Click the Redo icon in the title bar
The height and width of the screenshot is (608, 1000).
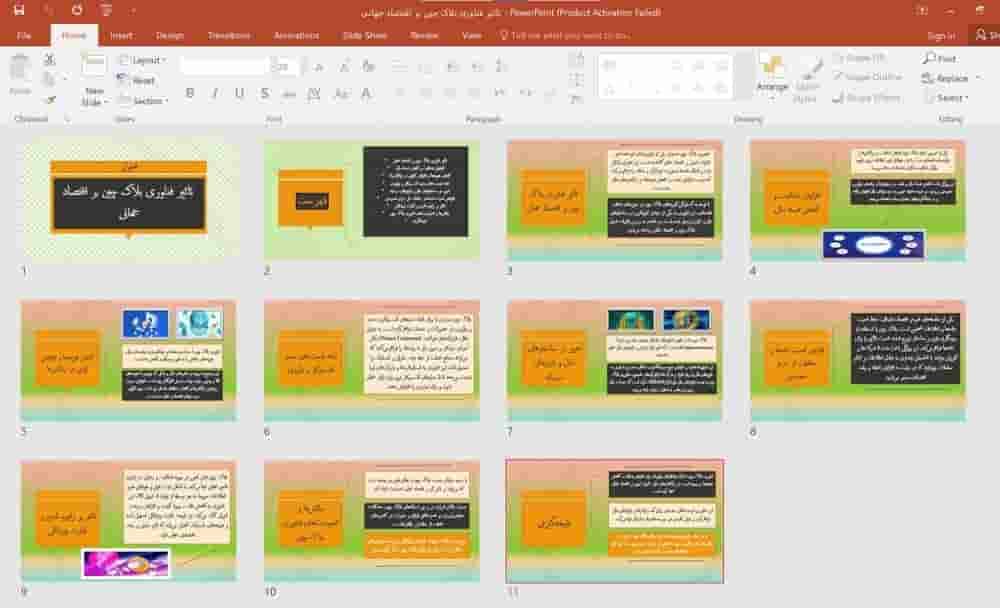[x=77, y=10]
